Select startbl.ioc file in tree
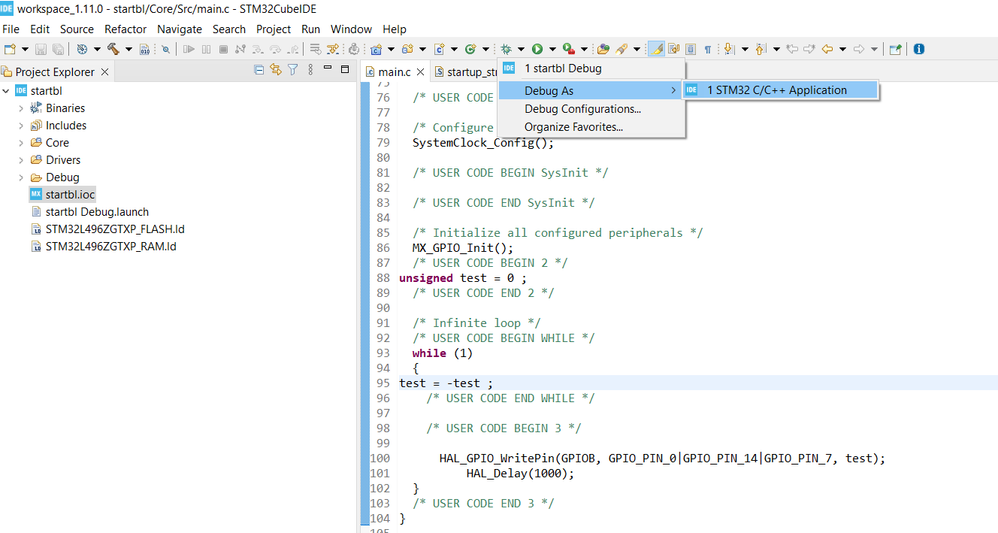Viewport: 998px width, 533px height. point(62,194)
